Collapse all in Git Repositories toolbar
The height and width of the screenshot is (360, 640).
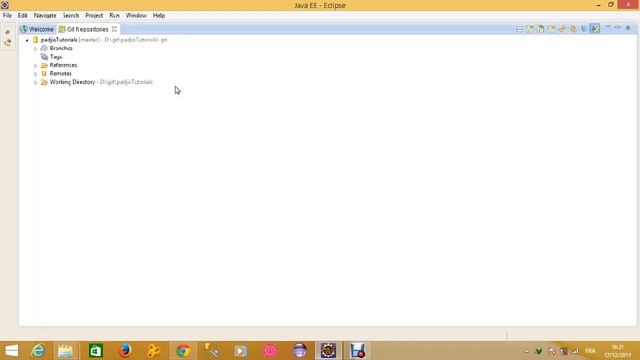[x=519, y=29]
